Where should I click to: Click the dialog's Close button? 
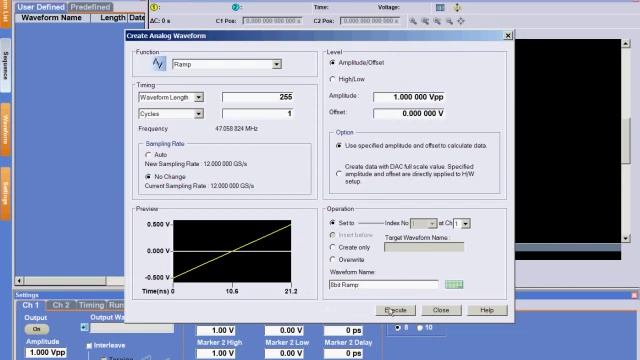441,310
